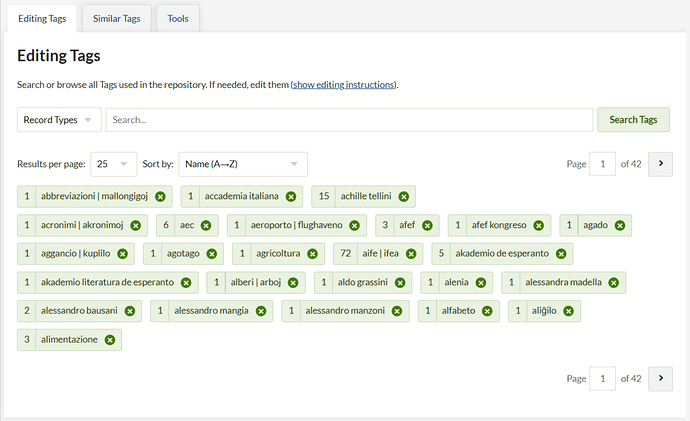Go to next page using top arrow
Viewport: 690px width, 421px height.
tap(660, 164)
